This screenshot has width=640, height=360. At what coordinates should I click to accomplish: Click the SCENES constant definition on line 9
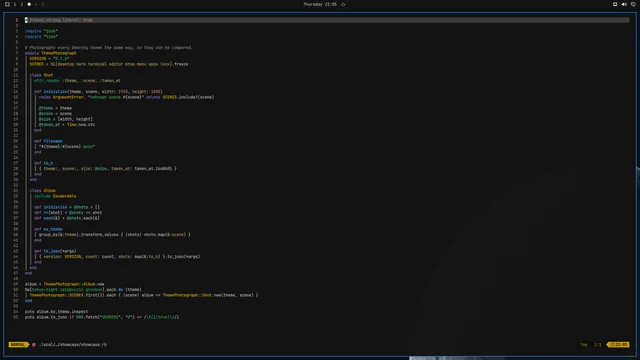(x=109, y=64)
